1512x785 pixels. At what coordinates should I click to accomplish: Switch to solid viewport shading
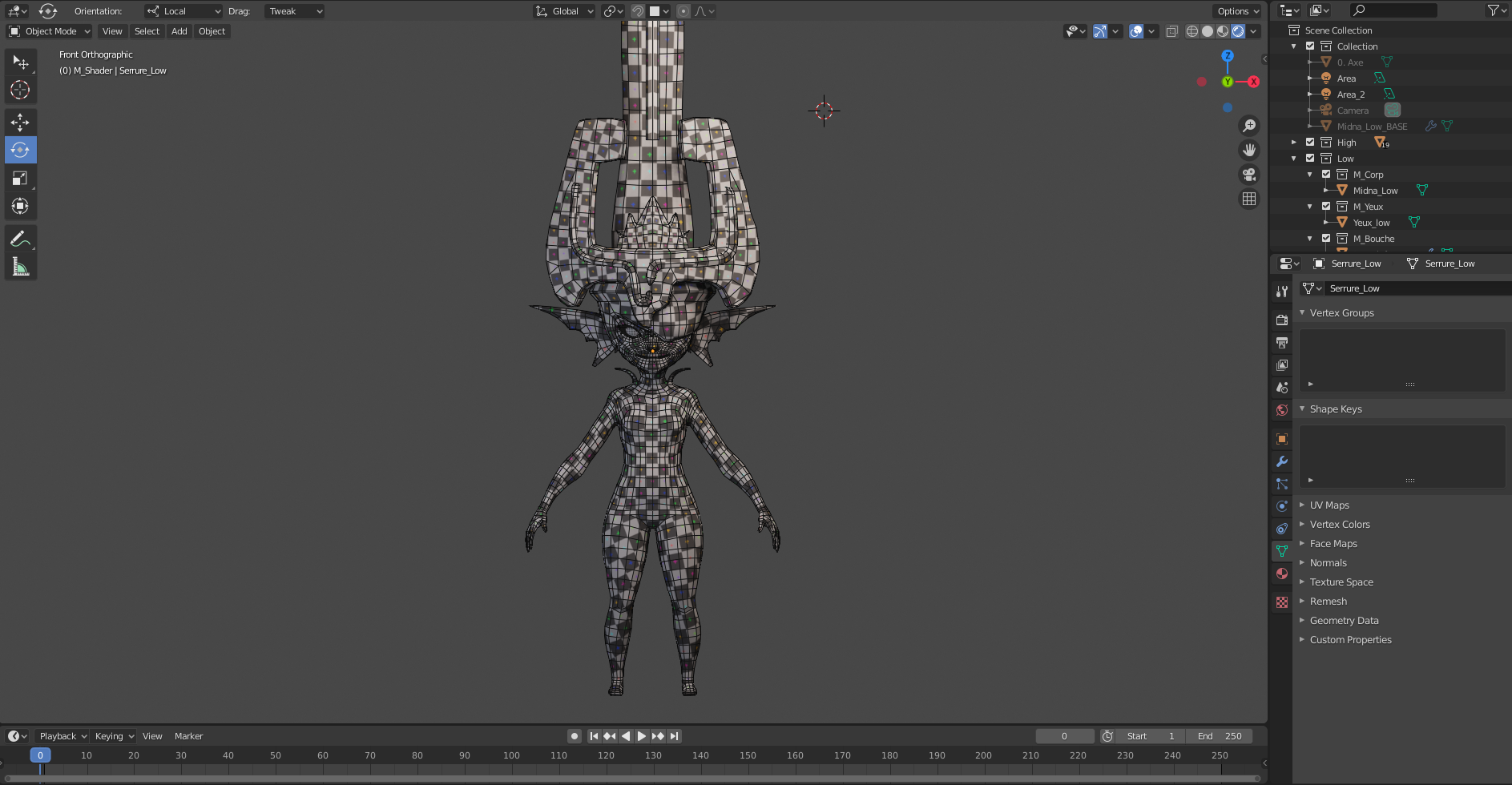point(1208,31)
